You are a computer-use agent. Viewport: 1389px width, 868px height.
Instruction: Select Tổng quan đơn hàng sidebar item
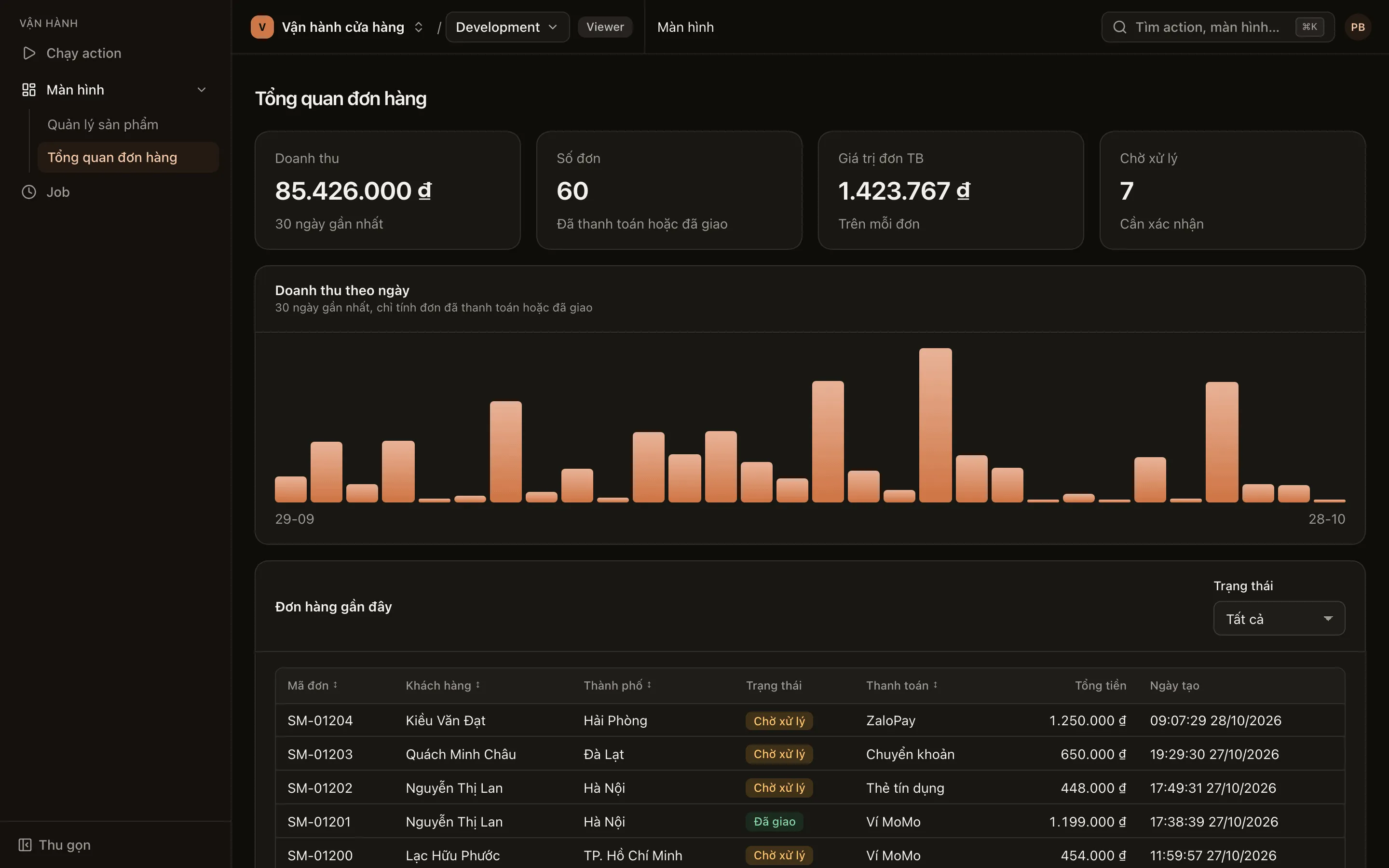pyautogui.click(x=128, y=157)
